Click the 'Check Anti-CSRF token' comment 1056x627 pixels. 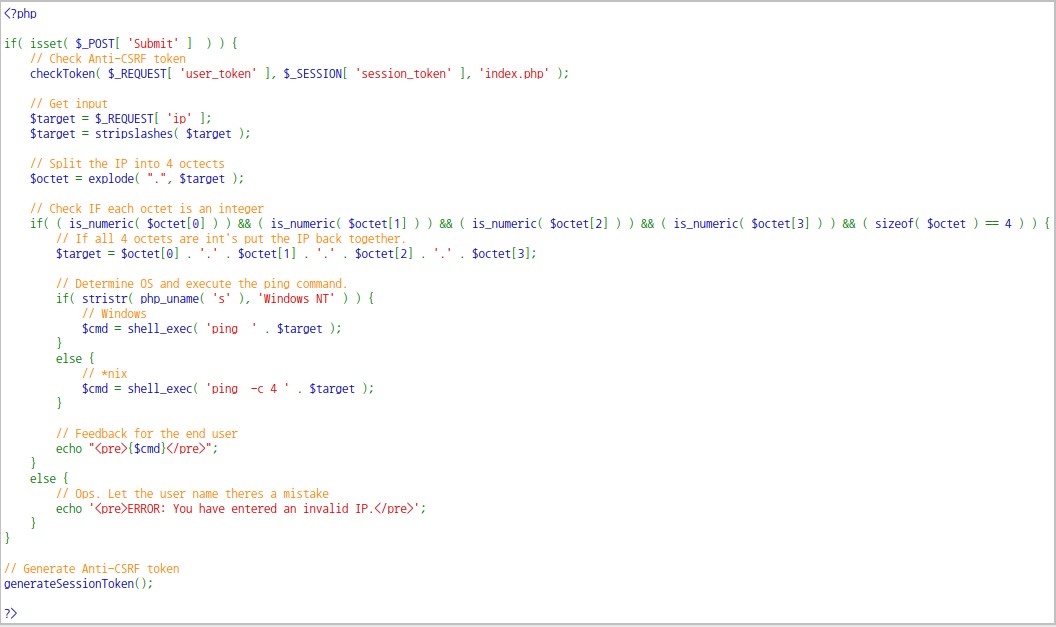108,59
